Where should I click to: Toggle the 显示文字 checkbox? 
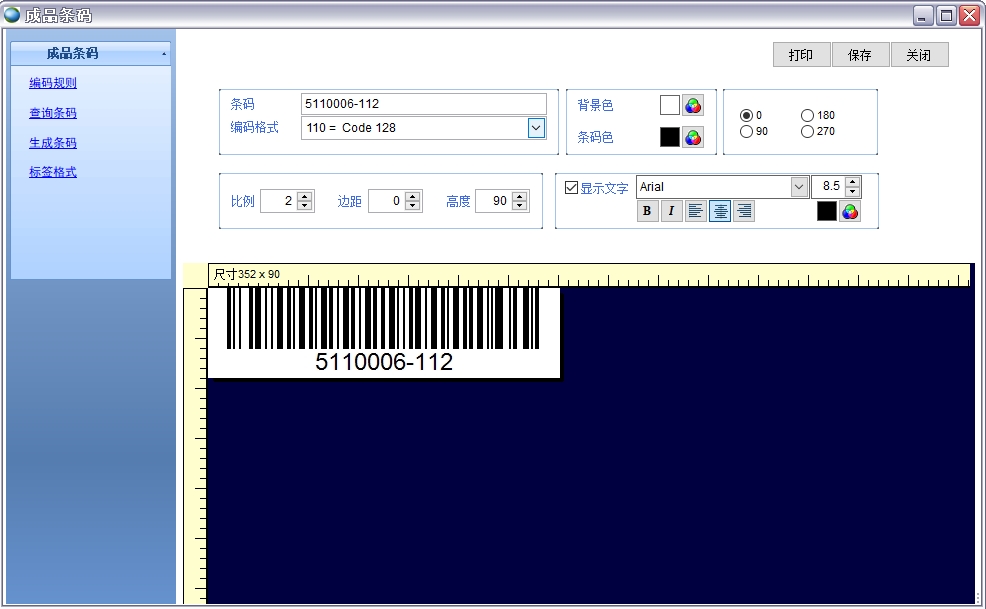pos(570,186)
